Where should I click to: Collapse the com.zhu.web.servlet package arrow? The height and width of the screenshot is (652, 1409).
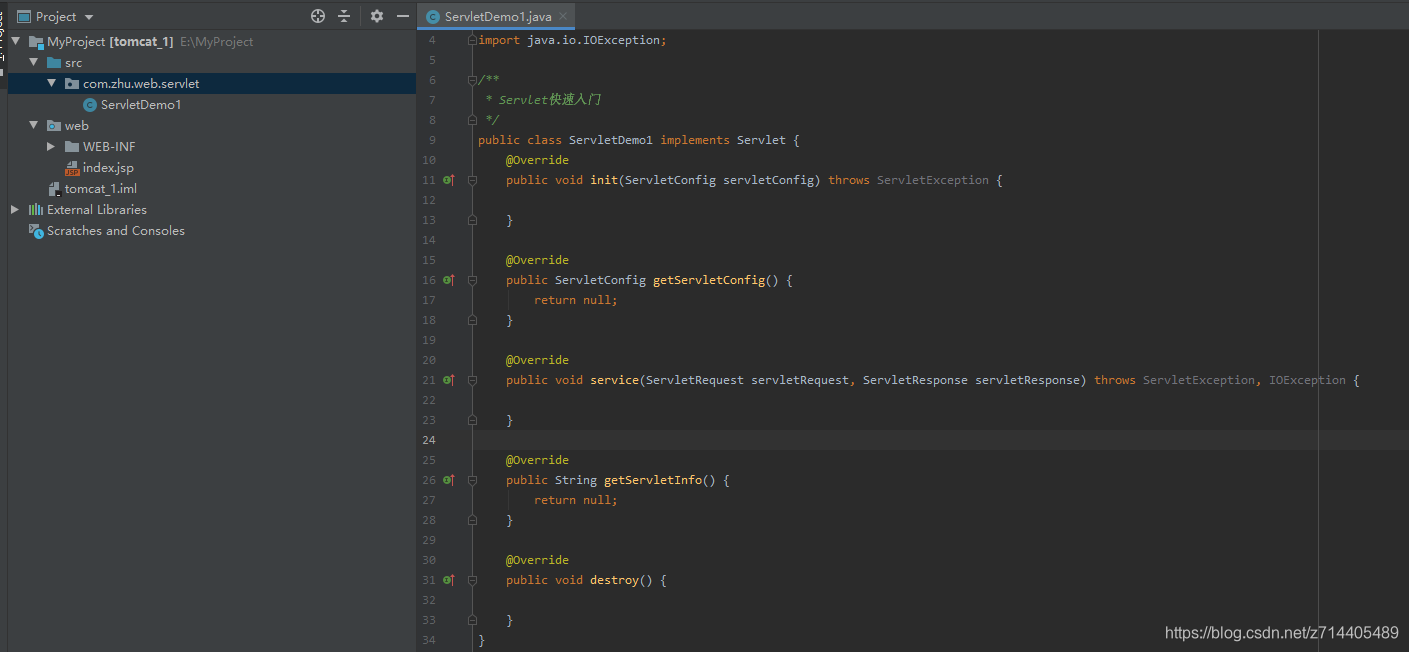52,84
